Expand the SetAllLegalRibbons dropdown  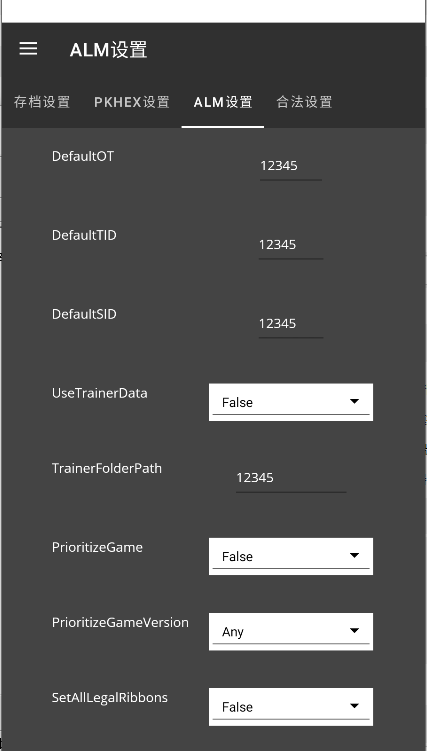(x=291, y=706)
